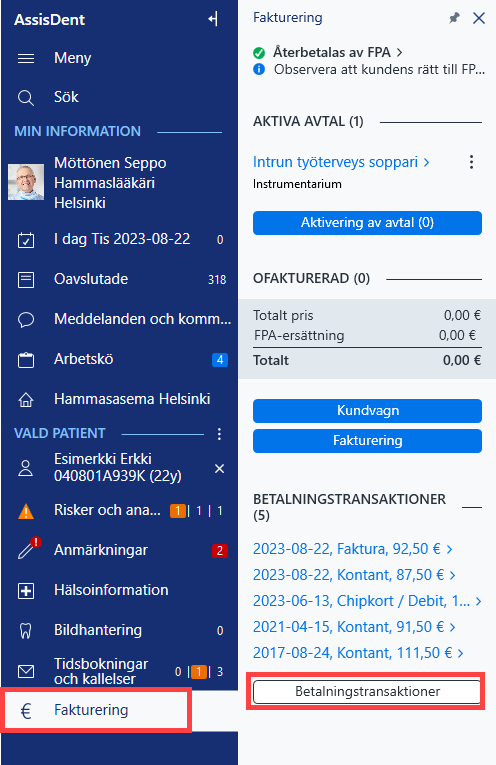
Task: Click Anmärkningar red badge 2
Action: point(220,551)
